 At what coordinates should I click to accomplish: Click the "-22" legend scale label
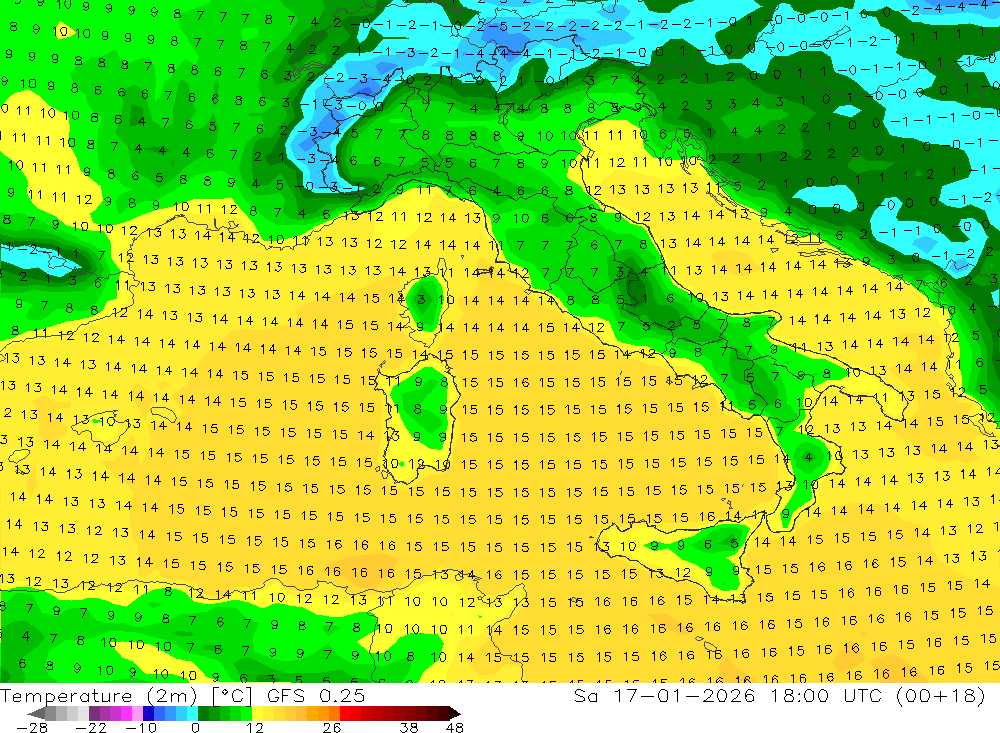91,727
